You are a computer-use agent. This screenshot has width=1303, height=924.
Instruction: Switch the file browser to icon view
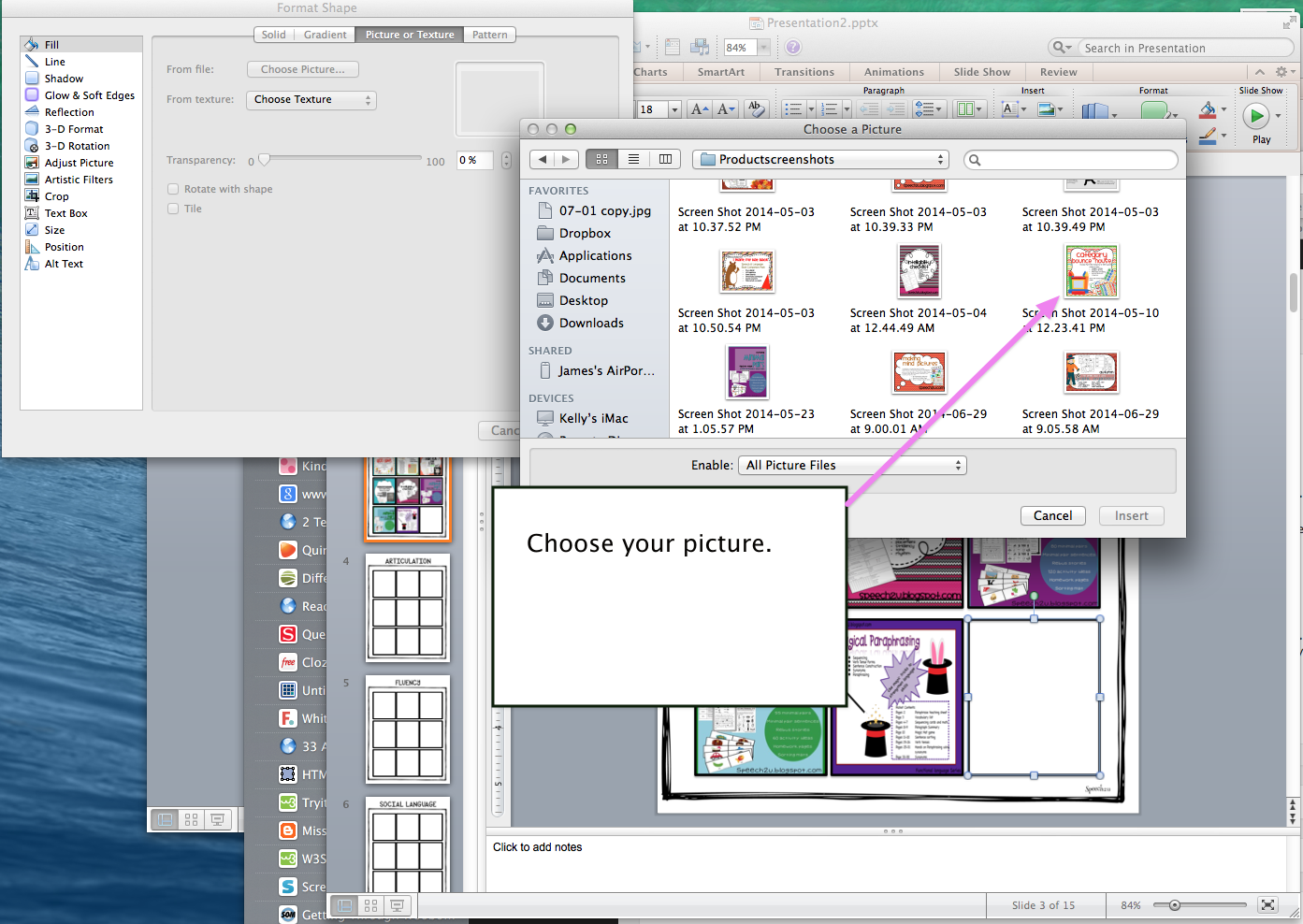[x=601, y=159]
